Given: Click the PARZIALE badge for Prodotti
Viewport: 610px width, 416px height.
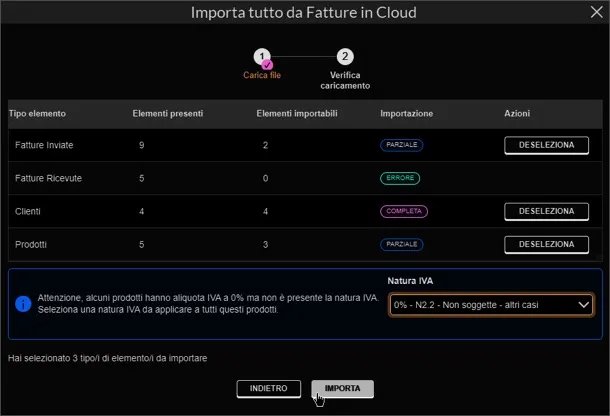Looking at the screenshot, I should tap(401, 244).
